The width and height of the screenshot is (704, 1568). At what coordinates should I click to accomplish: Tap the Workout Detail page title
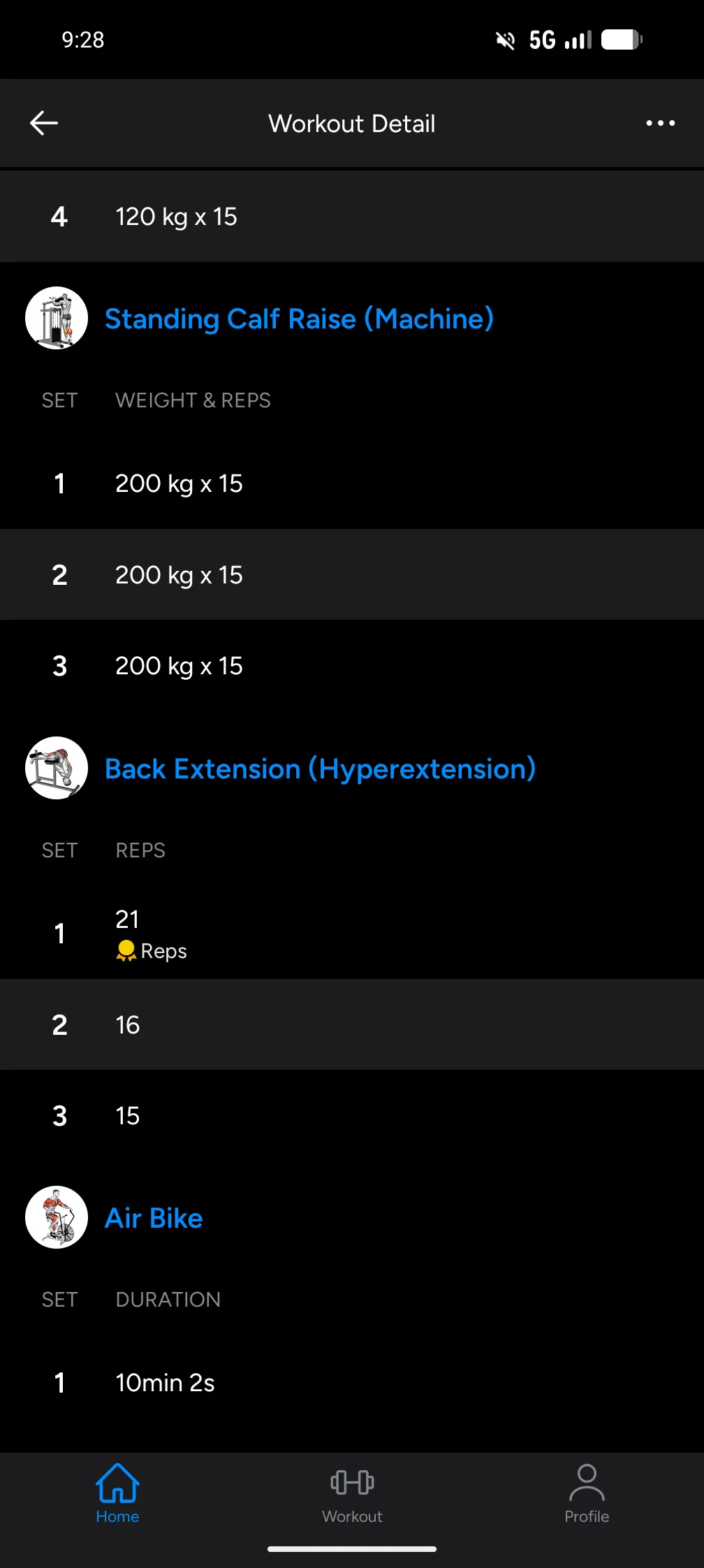[352, 124]
